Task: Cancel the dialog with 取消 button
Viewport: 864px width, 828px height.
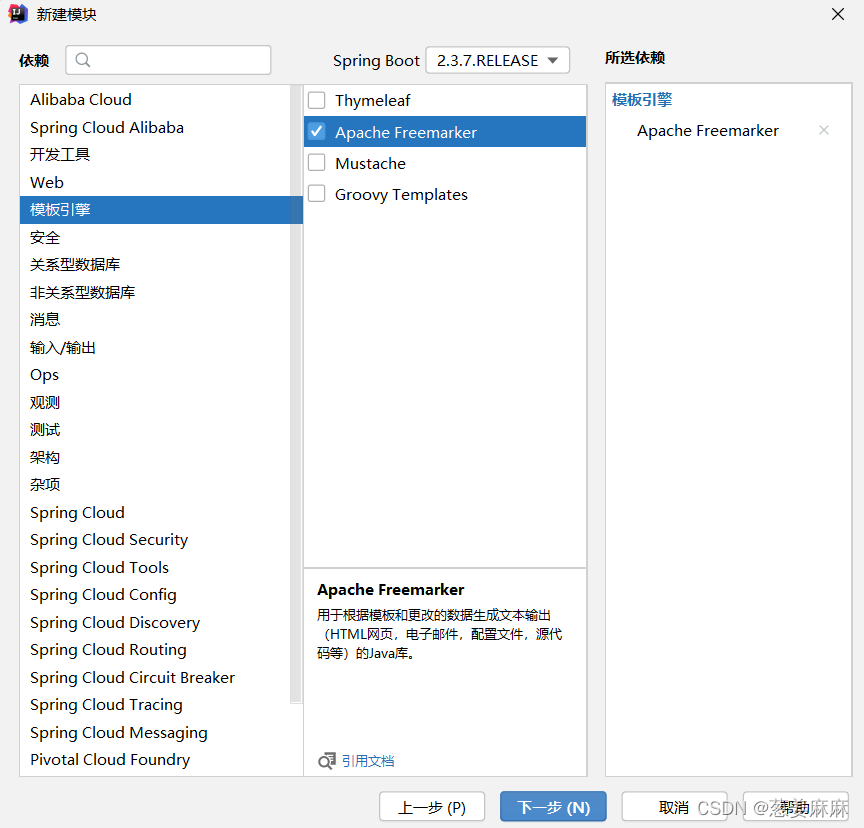Action: tap(674, 807)
